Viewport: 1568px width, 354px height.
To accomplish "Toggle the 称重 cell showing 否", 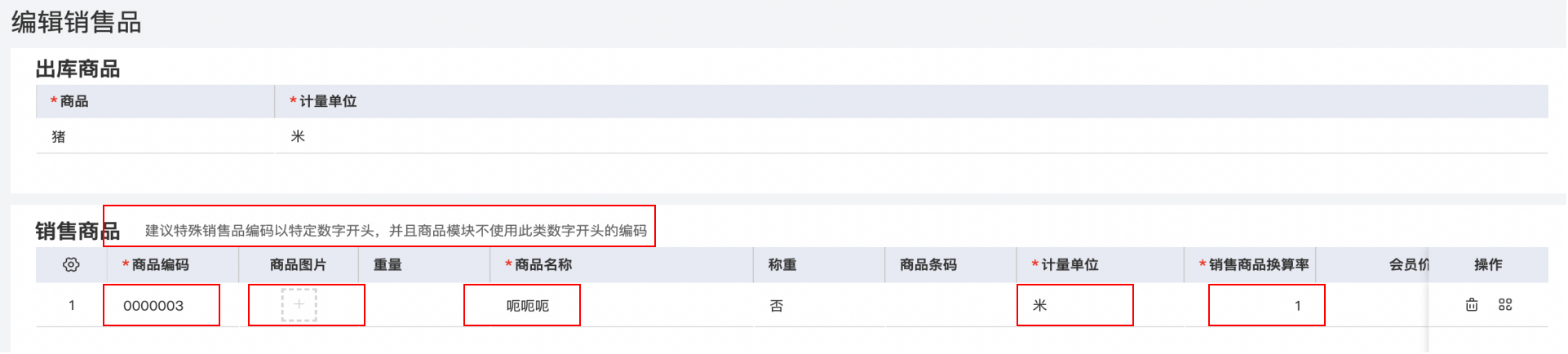I will (777, 306).
